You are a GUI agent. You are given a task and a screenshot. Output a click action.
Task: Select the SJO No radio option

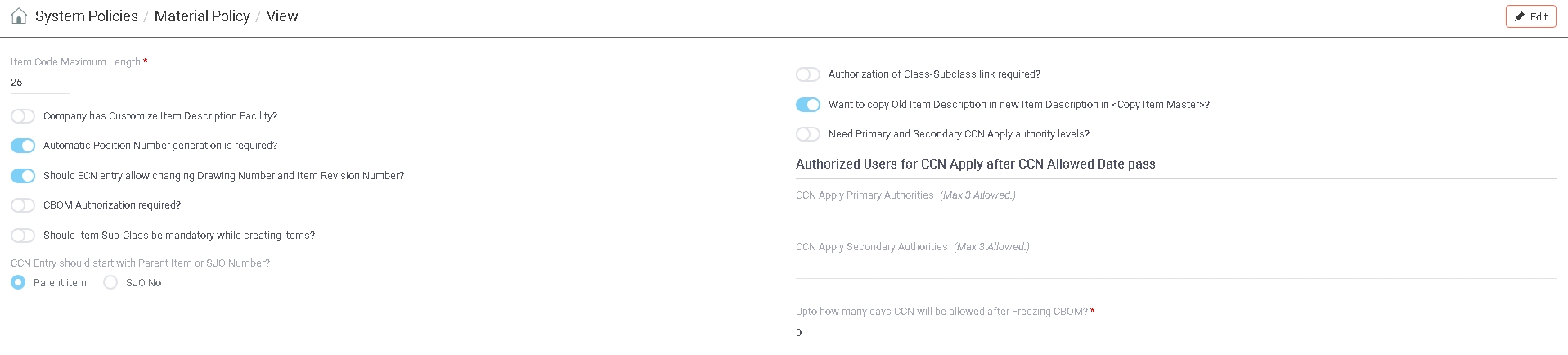coord(111,283)
